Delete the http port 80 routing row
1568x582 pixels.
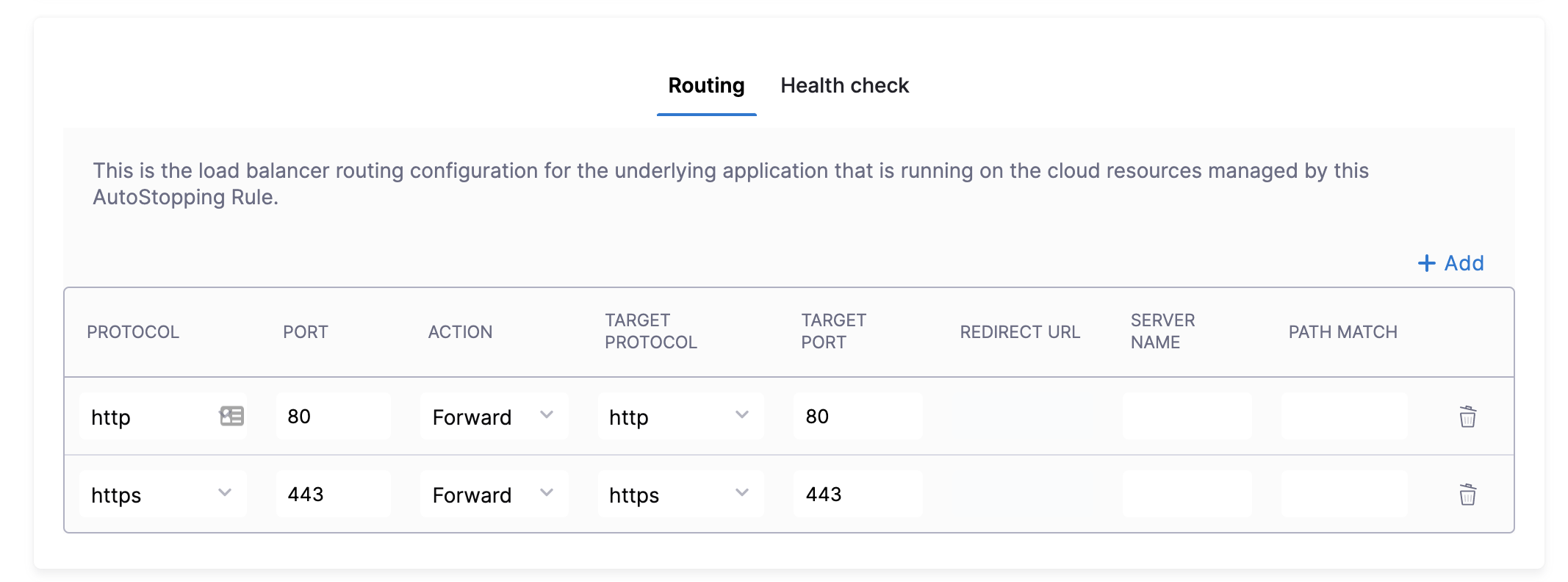coord(1467,417)
